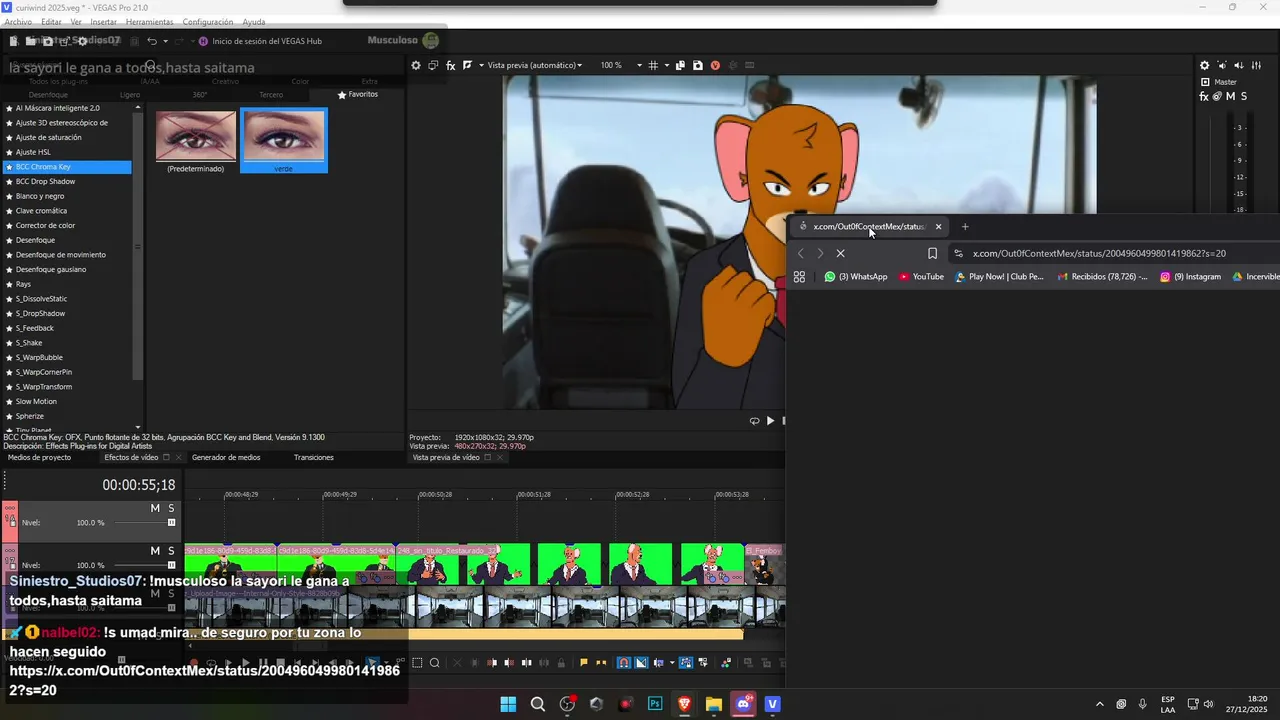Image resolution: width=1280 pixels, height=720 pixels.
Task: Open master mixer sliders icon
Action: [x=1257, y=65]
